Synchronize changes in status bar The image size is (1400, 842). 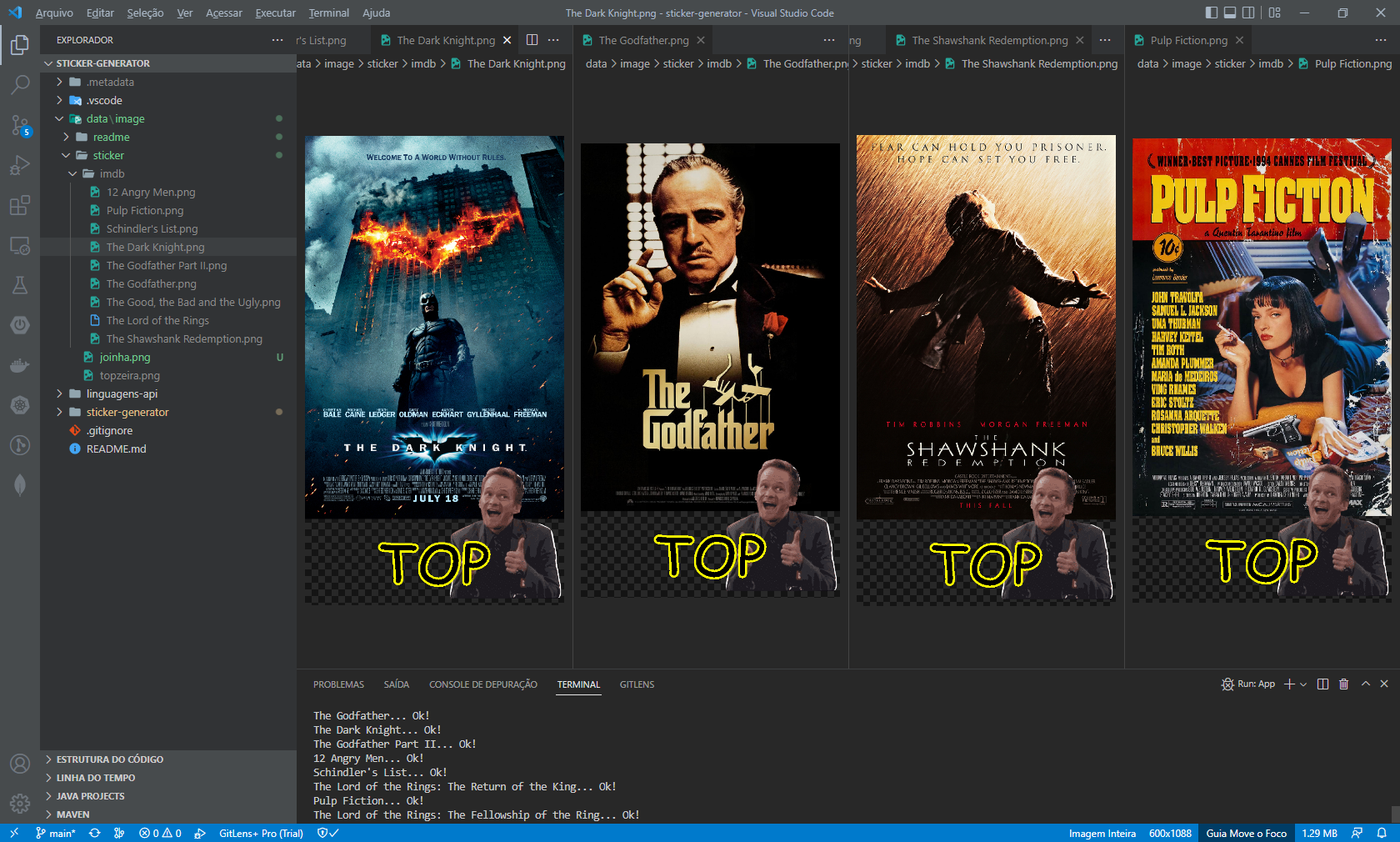click(95, 833)
